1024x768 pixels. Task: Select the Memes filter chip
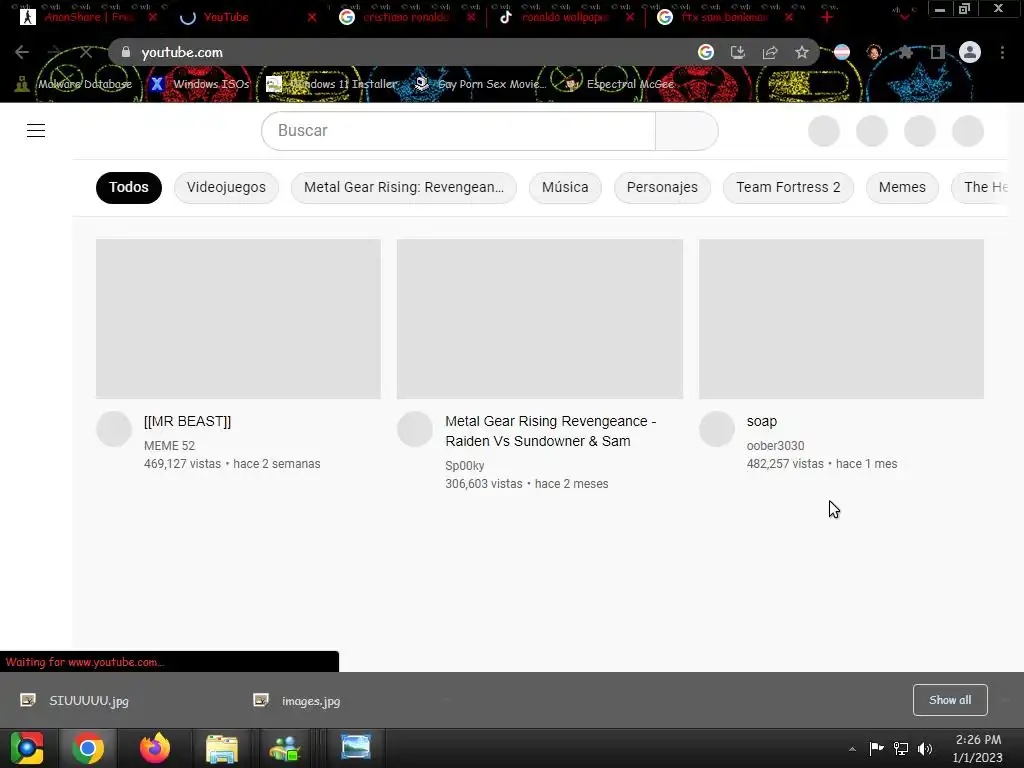click(902, 187)
